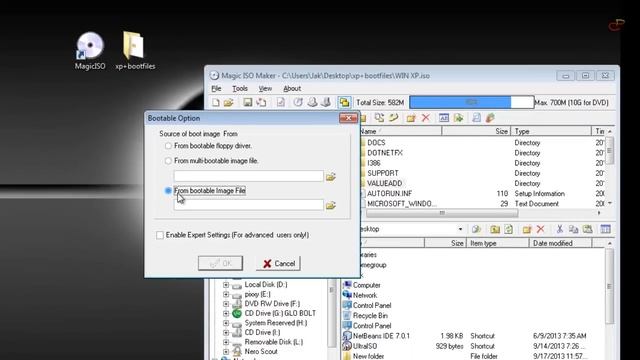Viewport: 640px width, 360px height.
Task: Open the File menu
Action: tap(216, 89)
